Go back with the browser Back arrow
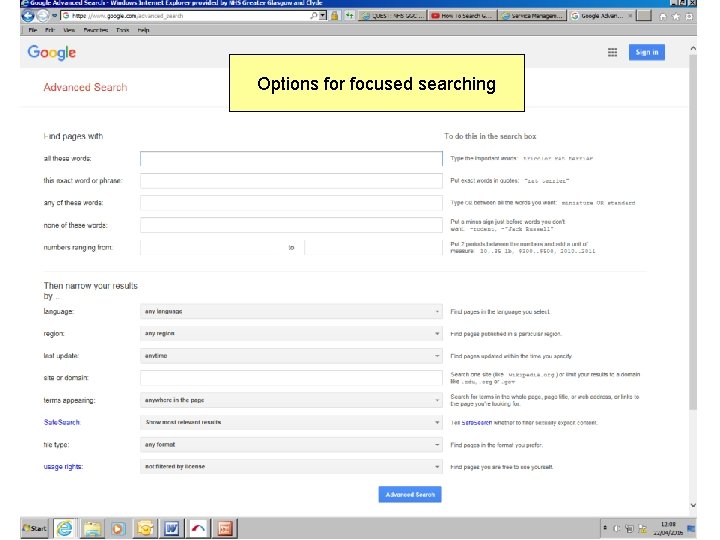720x540 pixels. 28,16
